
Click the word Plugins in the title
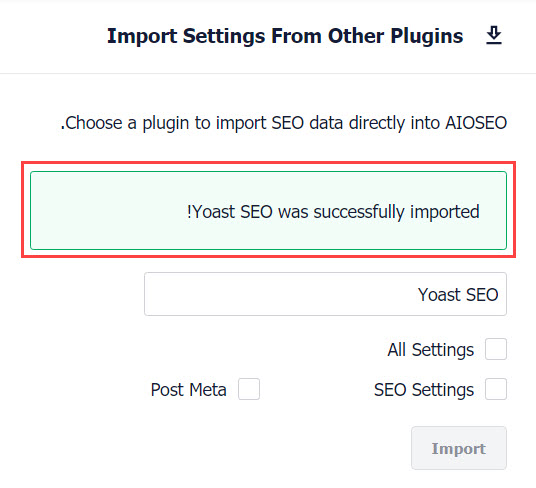point(427,36)
